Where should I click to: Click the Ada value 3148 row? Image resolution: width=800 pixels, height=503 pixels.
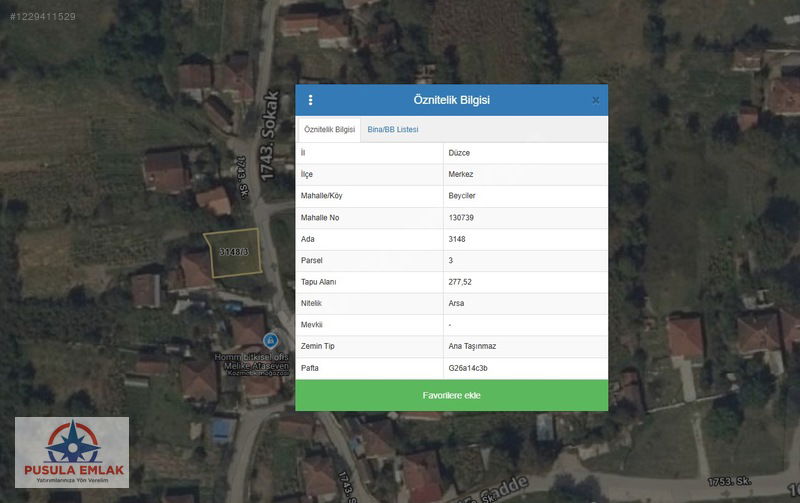[452, 239]
